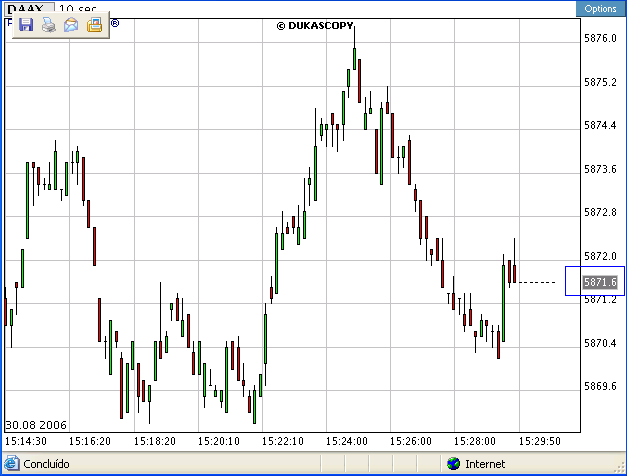627x476 pixels.
Task: Click the 15:18:20 time axis label
Action: tap(155, 441)
